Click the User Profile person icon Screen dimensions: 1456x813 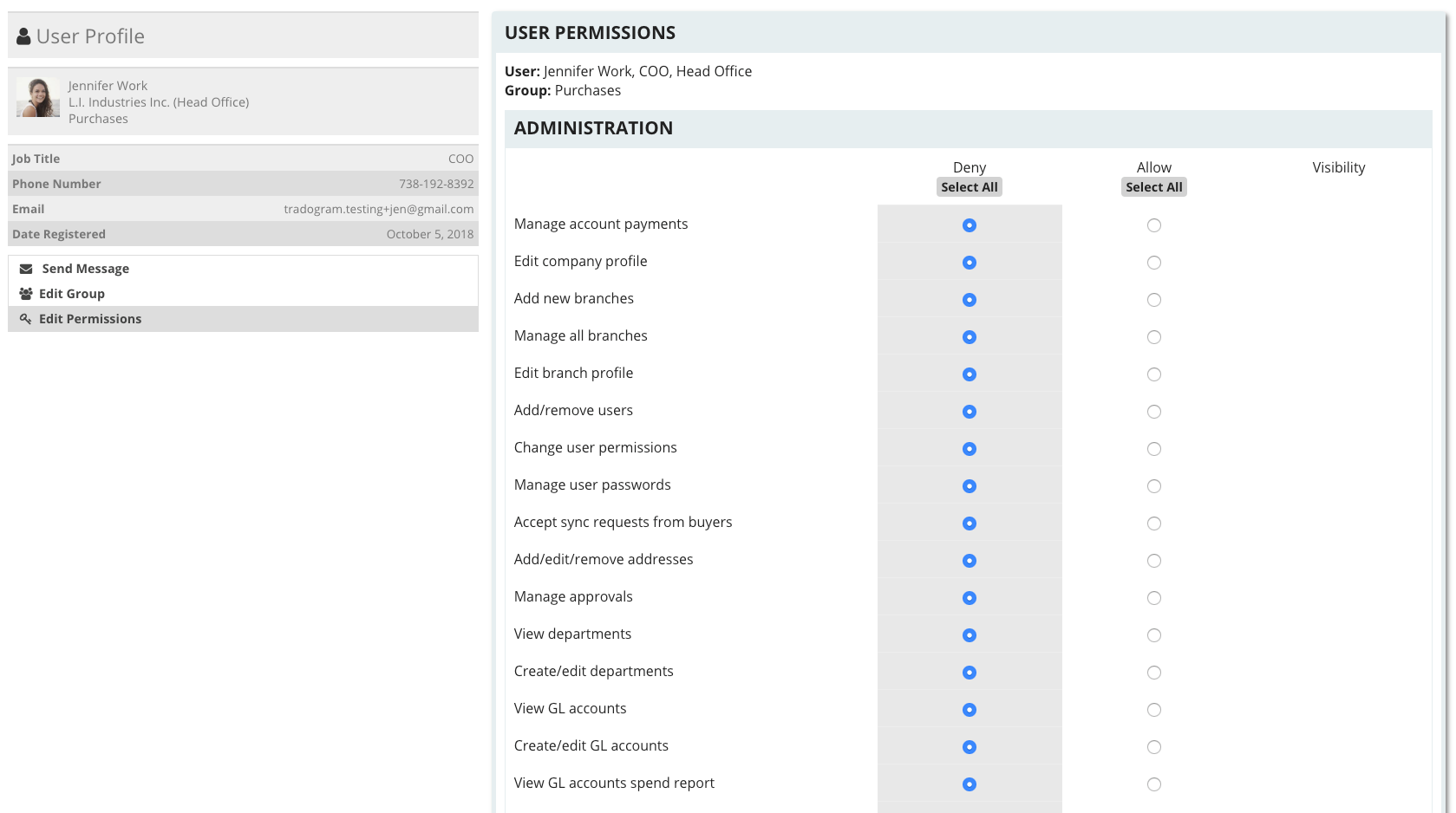click(23, 36)
